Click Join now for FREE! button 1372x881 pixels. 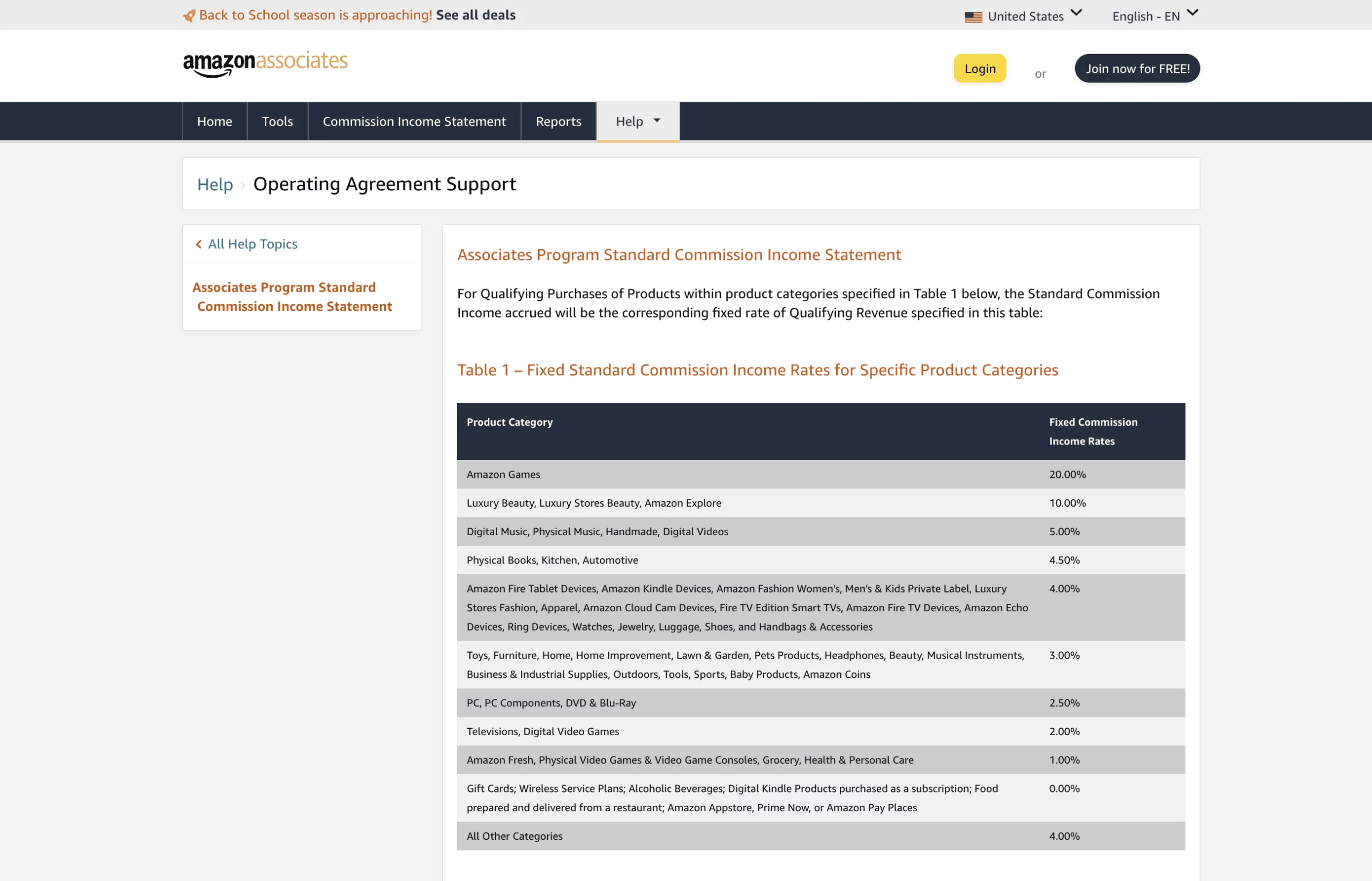(1137, 69)
